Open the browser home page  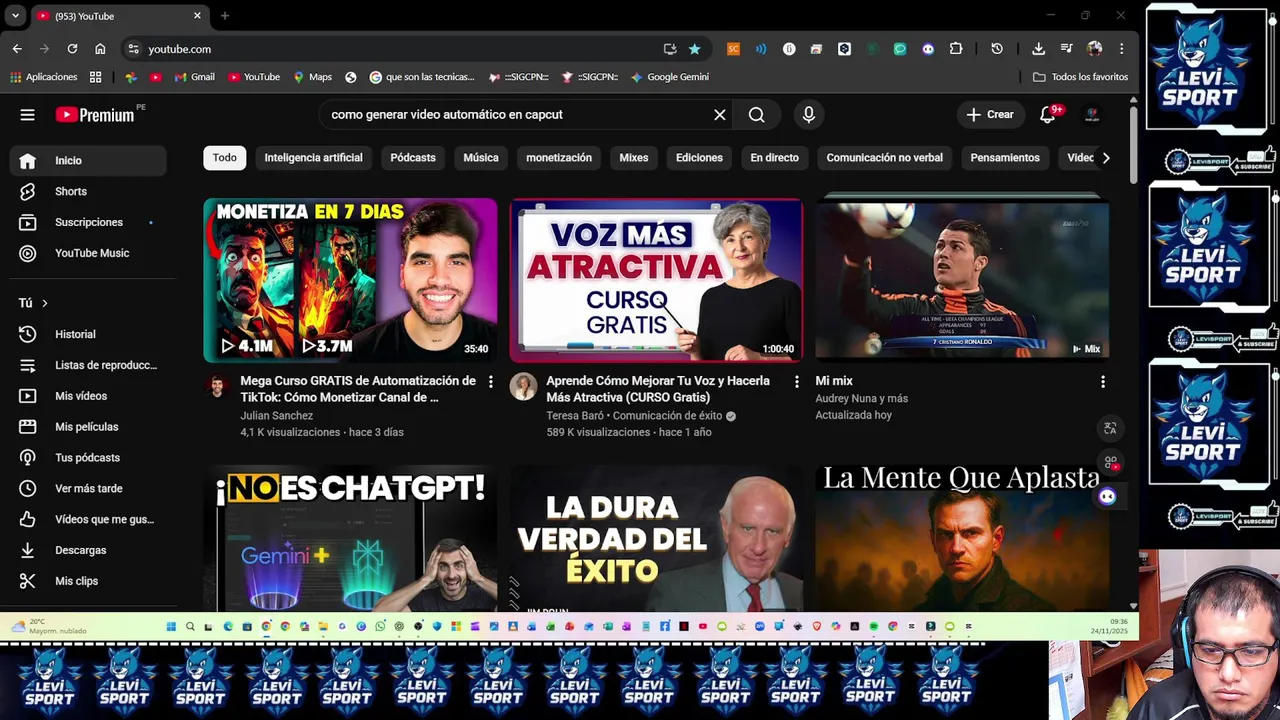pyautogui.click(x=100, y=49)
